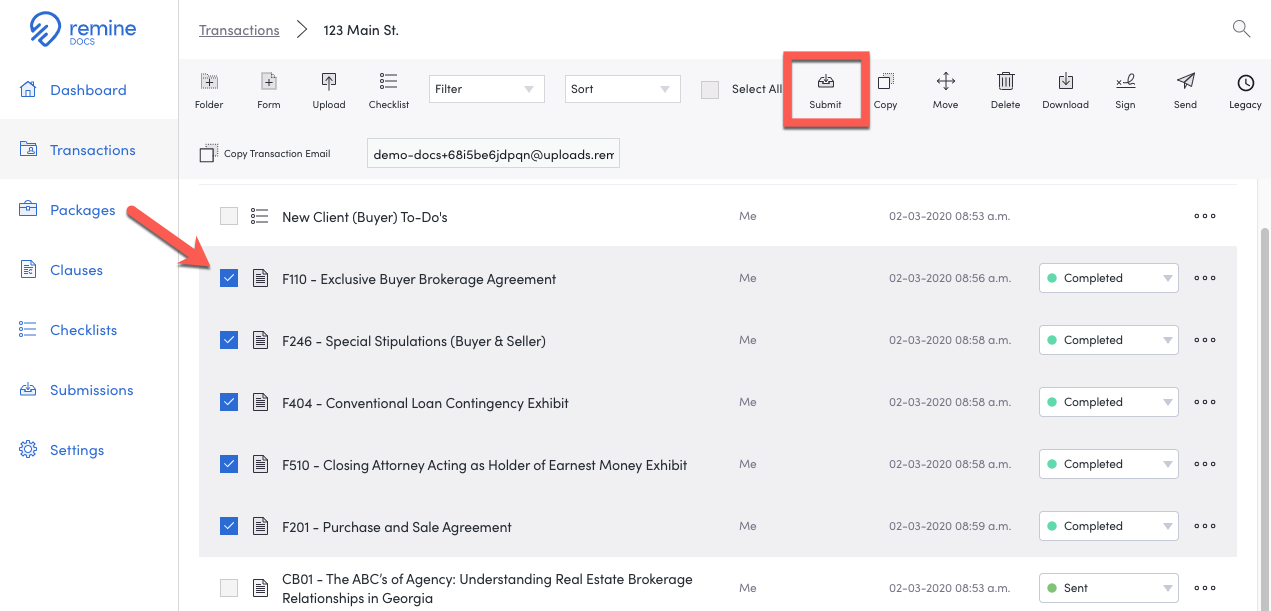
Task: Submit the selected documents
Action: (825, 90)
